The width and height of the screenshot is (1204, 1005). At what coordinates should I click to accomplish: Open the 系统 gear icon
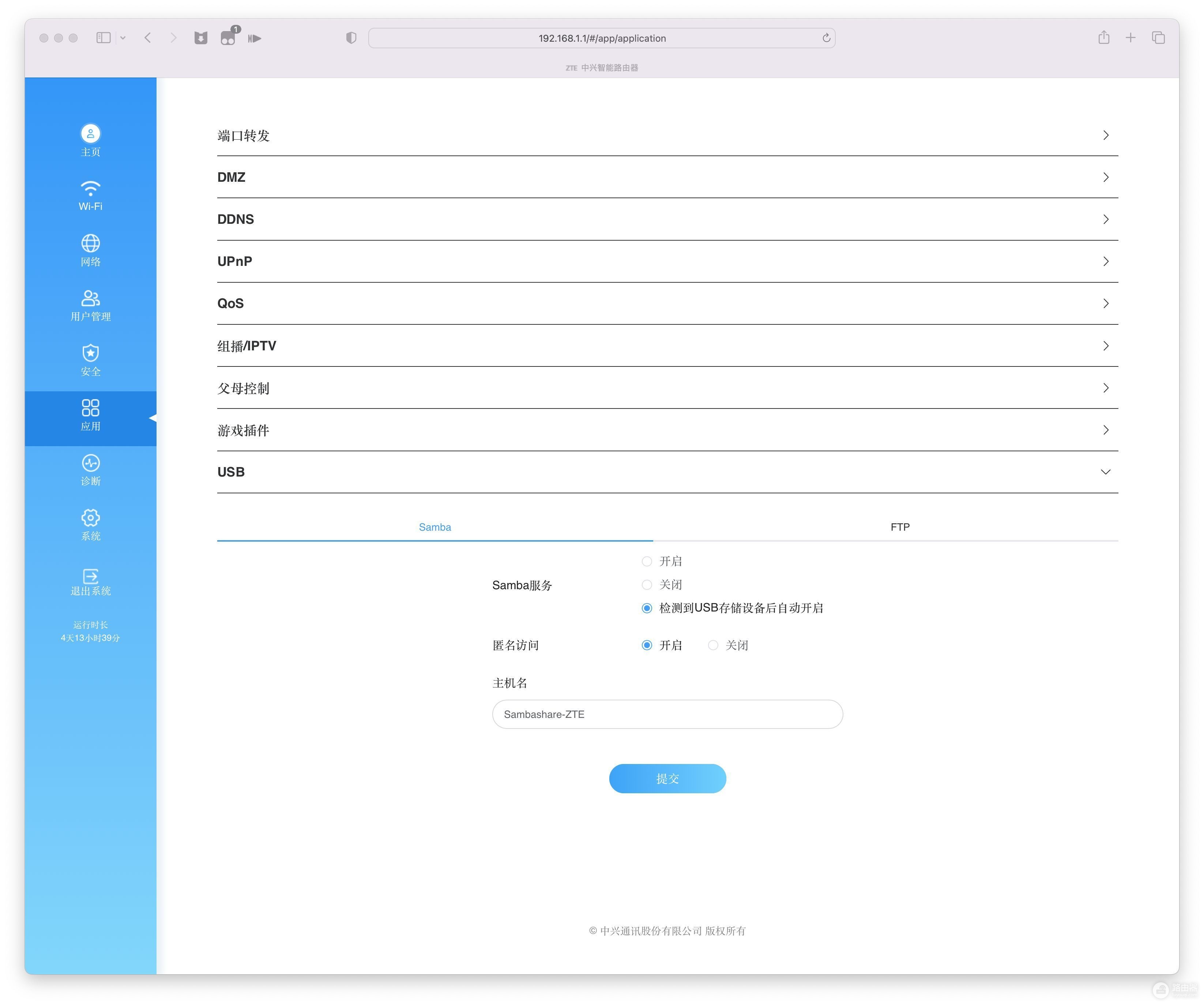[91, 518]
